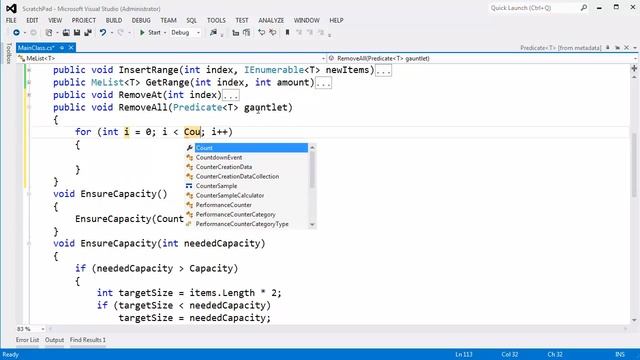Click the Quick Launch magnifier icon
The image size is (640, 360).
click(x=584, y=8)
